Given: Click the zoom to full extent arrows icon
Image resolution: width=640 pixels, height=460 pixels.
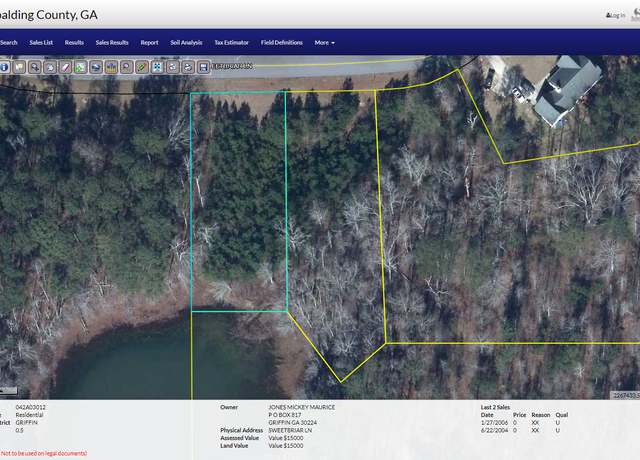Looking at the screenshot, I should (158, 67).
